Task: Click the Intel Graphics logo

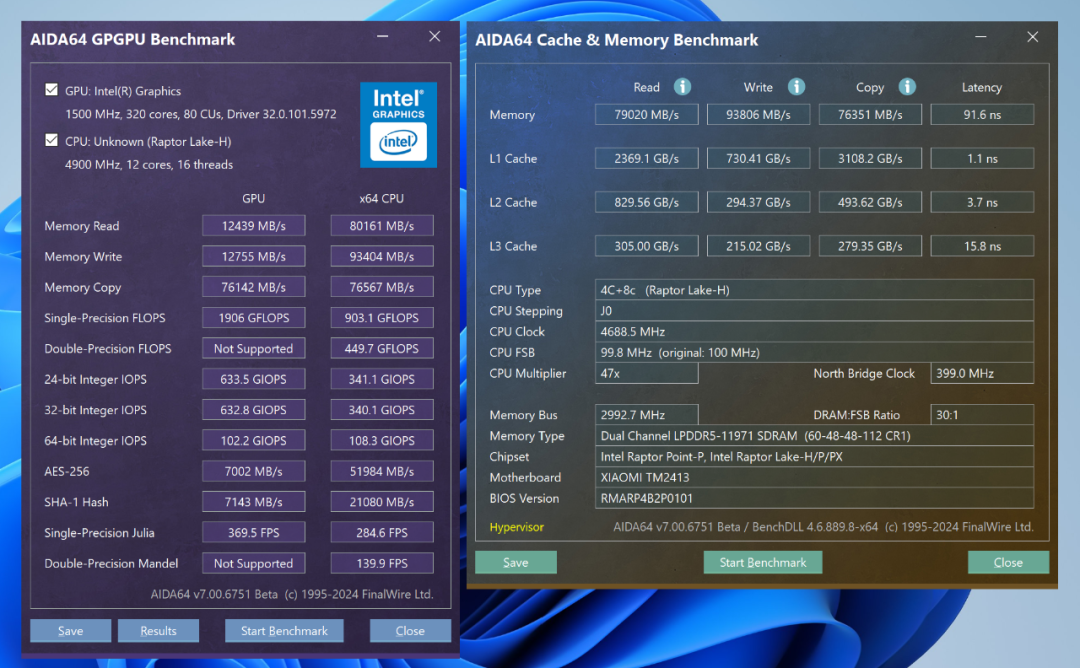Action: tap(398, 125)
